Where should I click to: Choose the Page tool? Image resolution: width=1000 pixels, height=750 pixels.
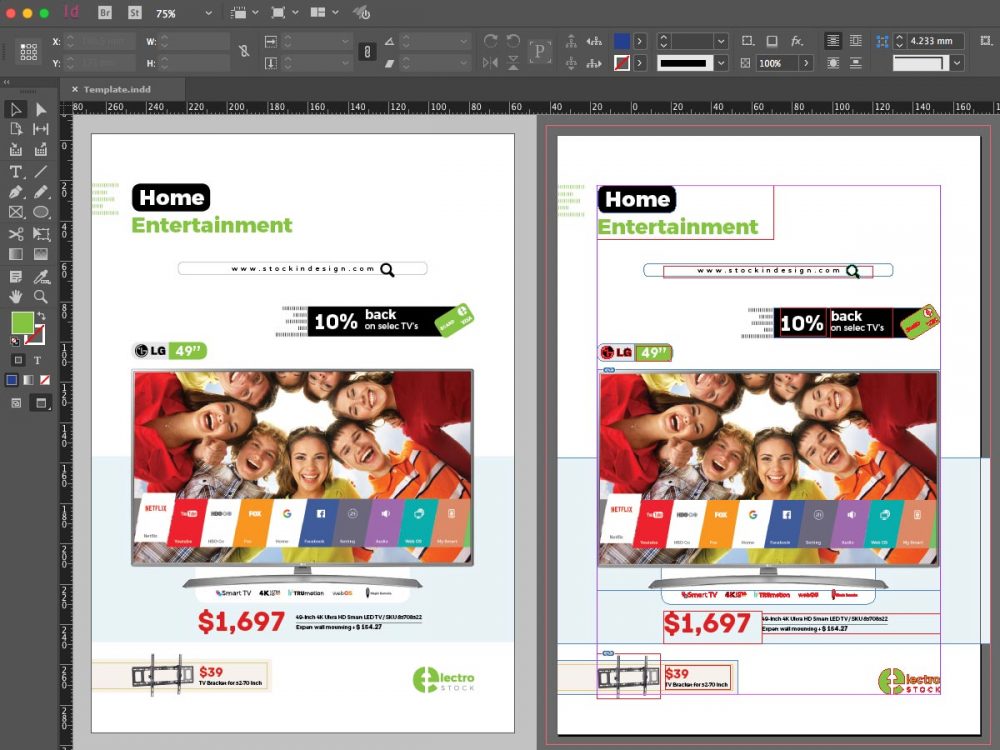16,129
